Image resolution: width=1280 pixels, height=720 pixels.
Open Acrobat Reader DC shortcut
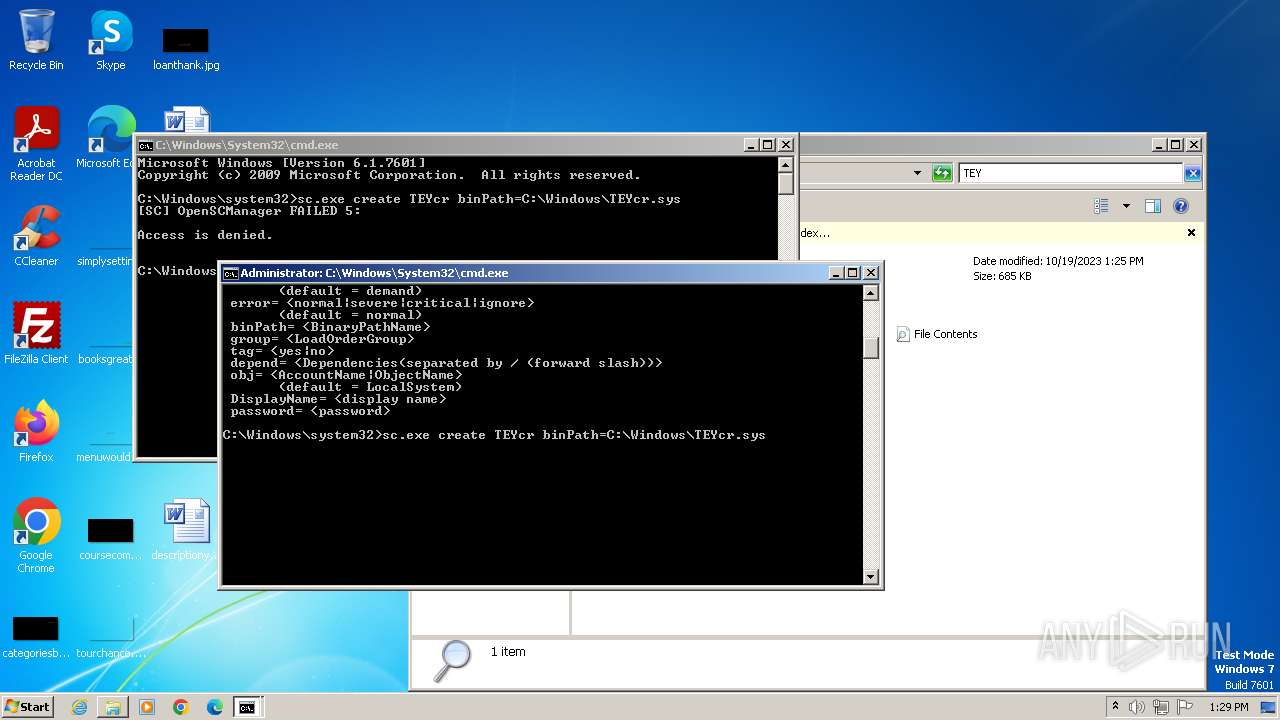(x=36, y=143)
